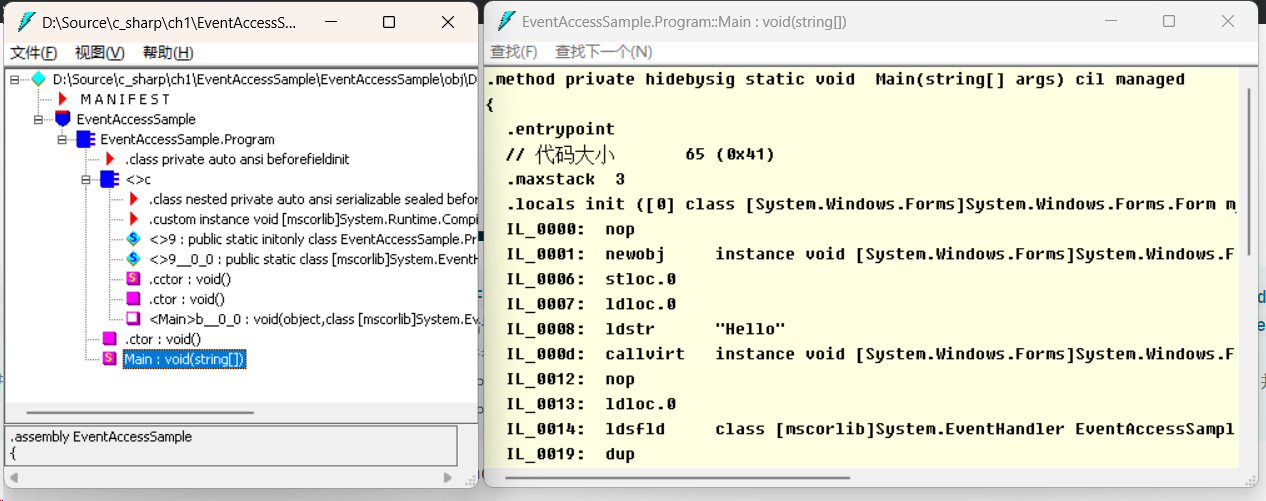1266x501 pixels.
Task: Collapse the <>c nested class node
Action: 86,179
